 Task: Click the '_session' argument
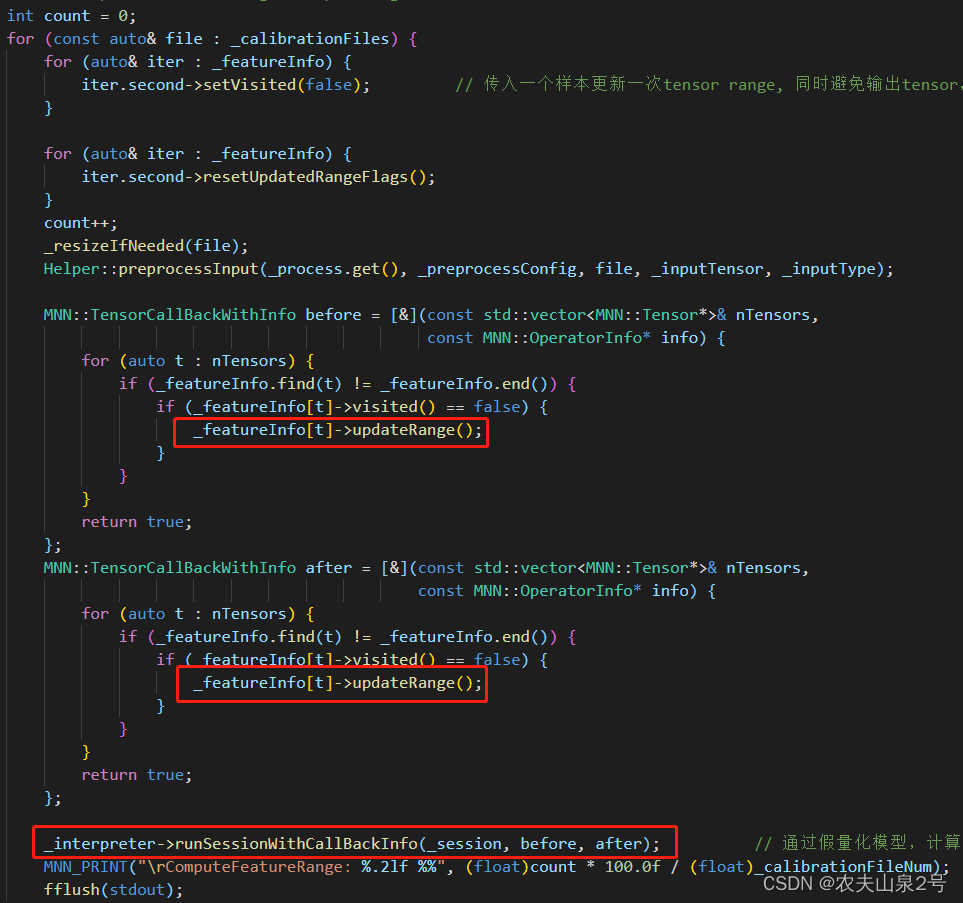click(465, 844)
